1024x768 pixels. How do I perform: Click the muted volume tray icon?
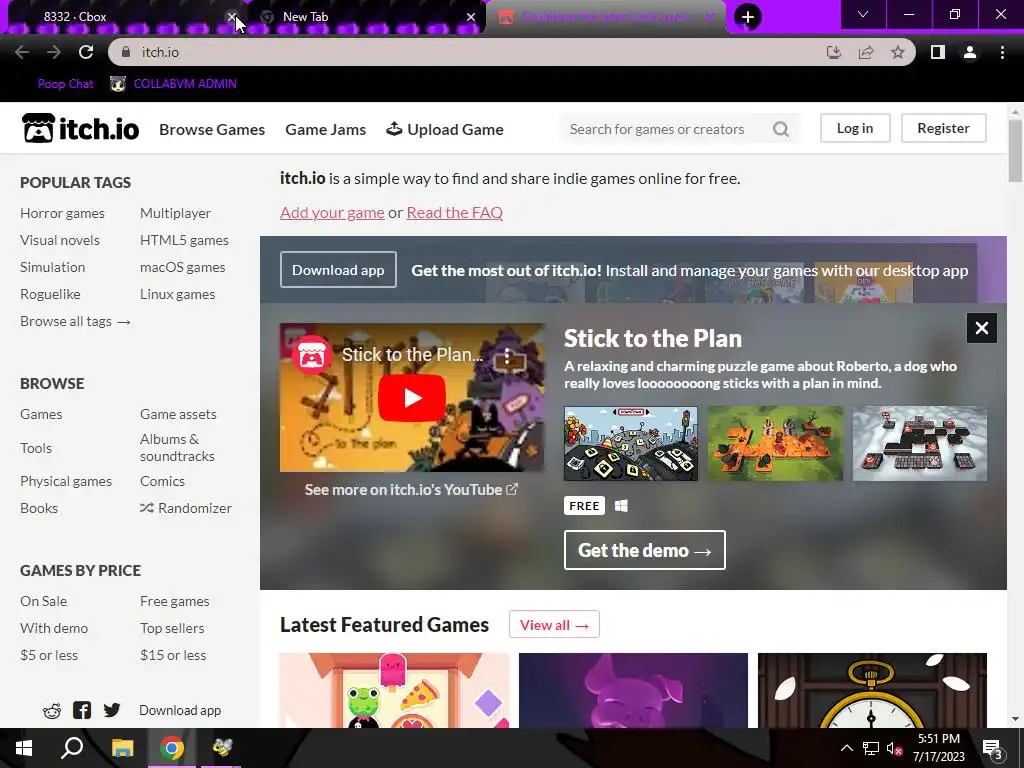pyautogui.click(x=894, y=748)
